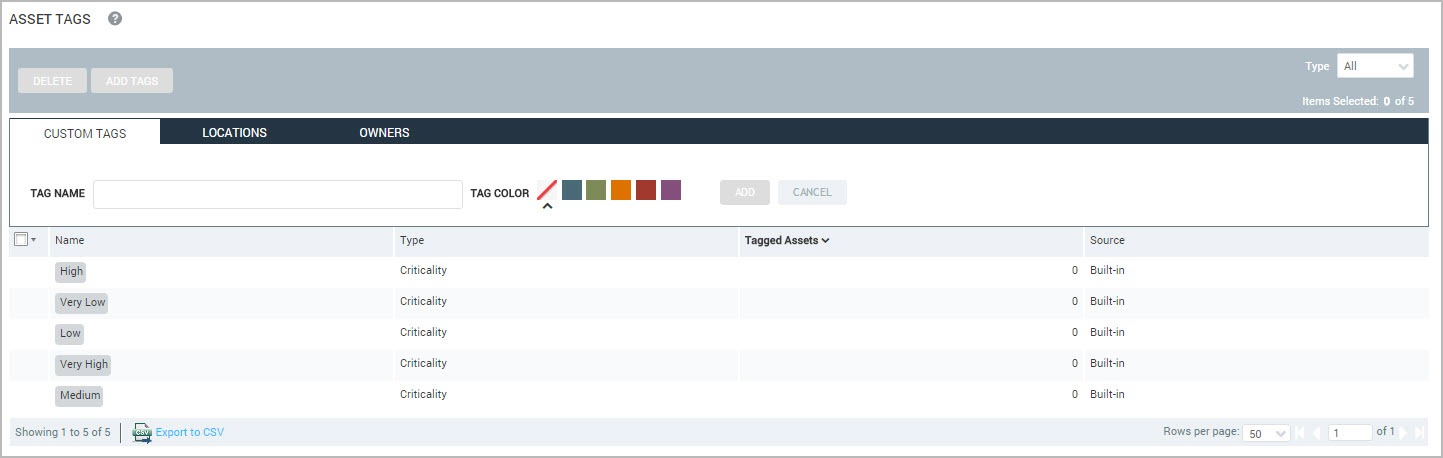Select the purple tag color
This screenshot has width=1443, height=458.
coord(671,190)
